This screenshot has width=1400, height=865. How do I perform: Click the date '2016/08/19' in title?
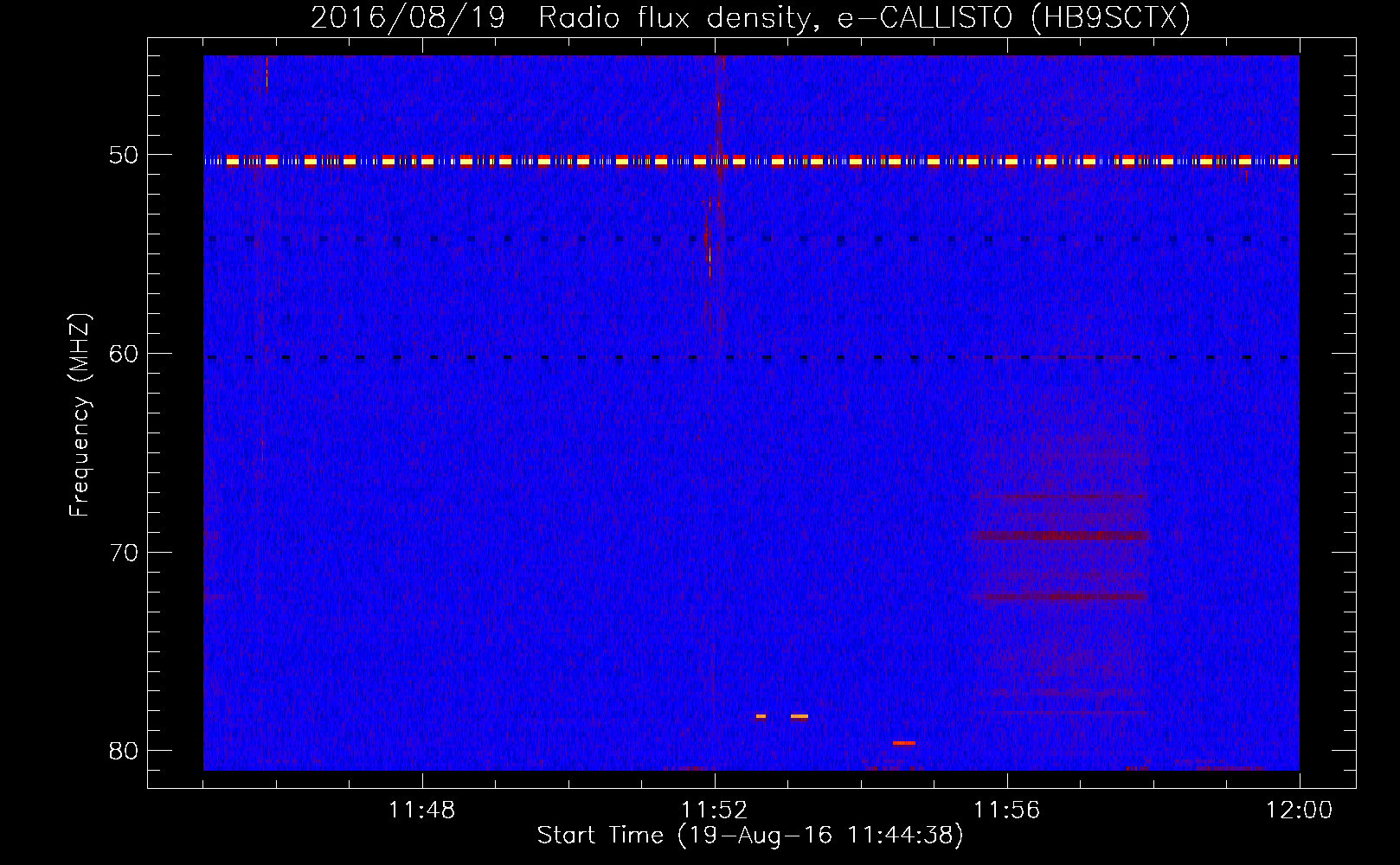(x=408, y=18)
